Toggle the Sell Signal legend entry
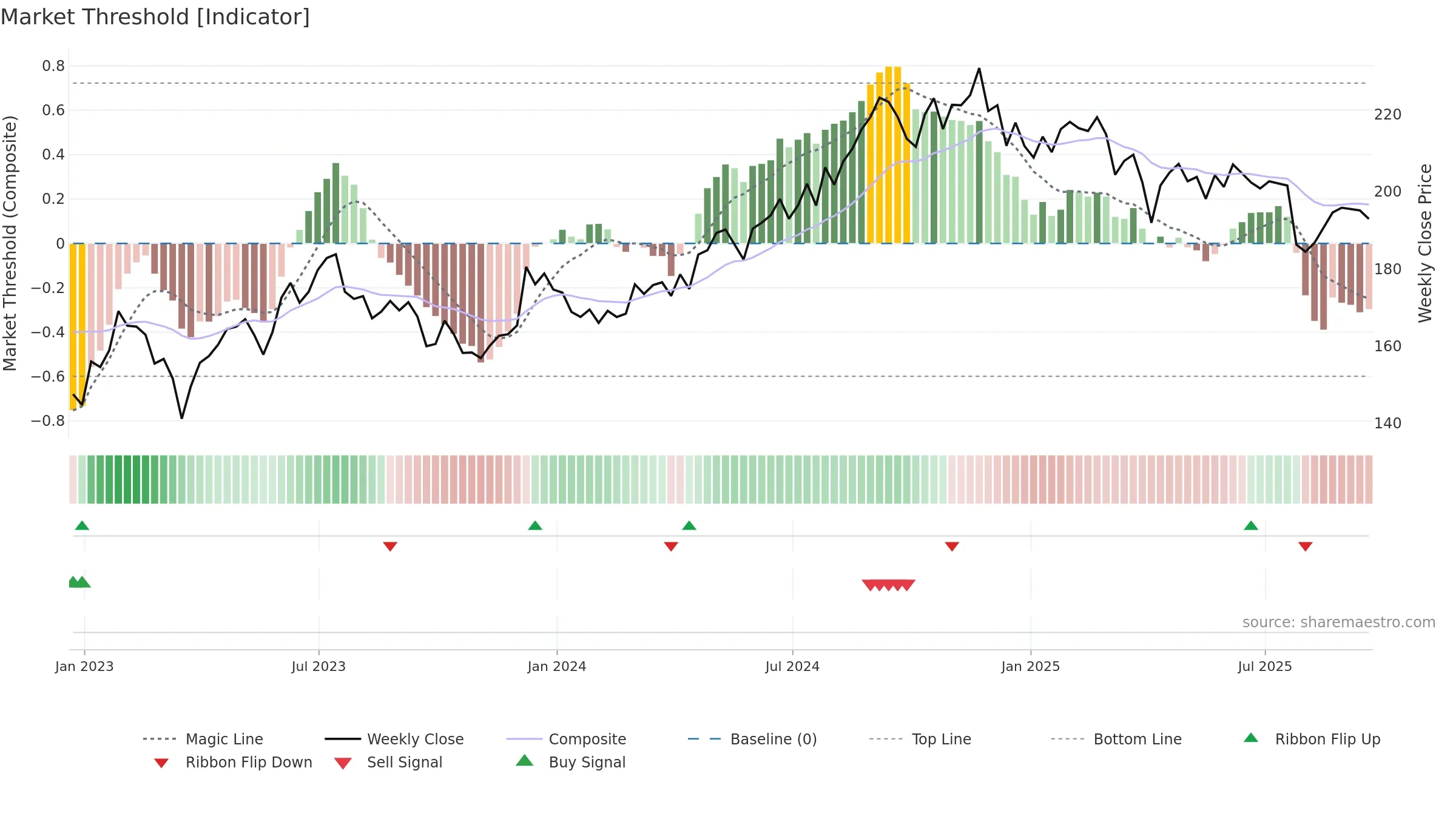The width and height of the screenshot is (1456, 819). click(388, 762)
